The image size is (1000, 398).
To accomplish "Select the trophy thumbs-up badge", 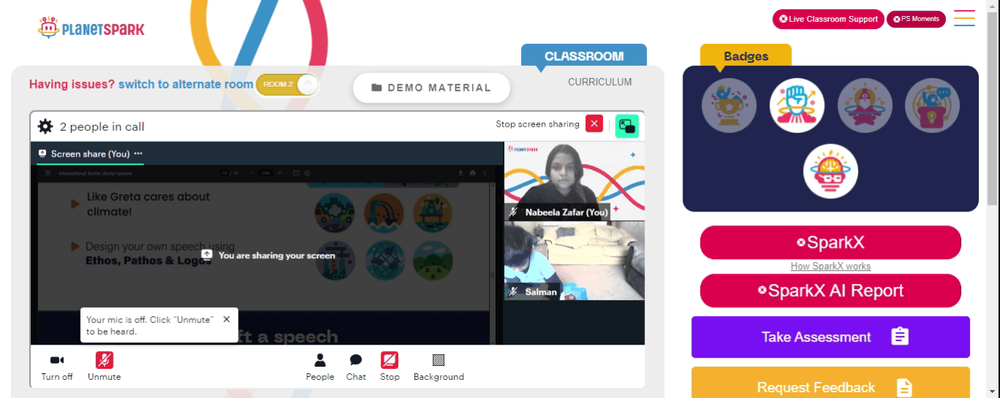I will coord(729,105).
